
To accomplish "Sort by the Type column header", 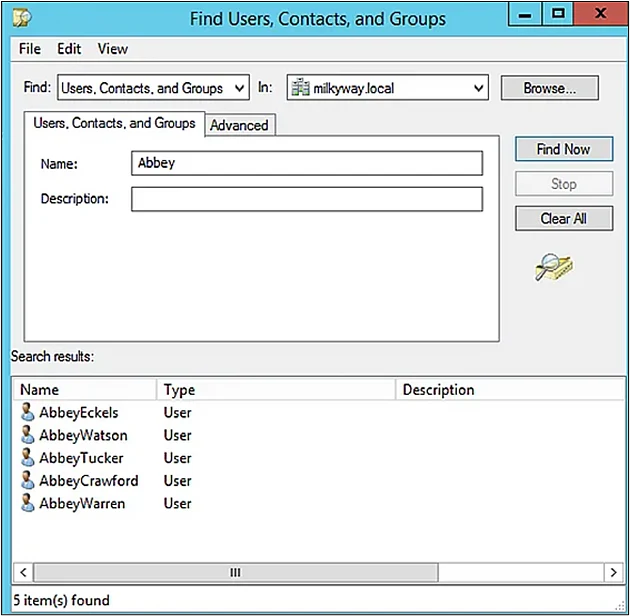I will 276,389.
